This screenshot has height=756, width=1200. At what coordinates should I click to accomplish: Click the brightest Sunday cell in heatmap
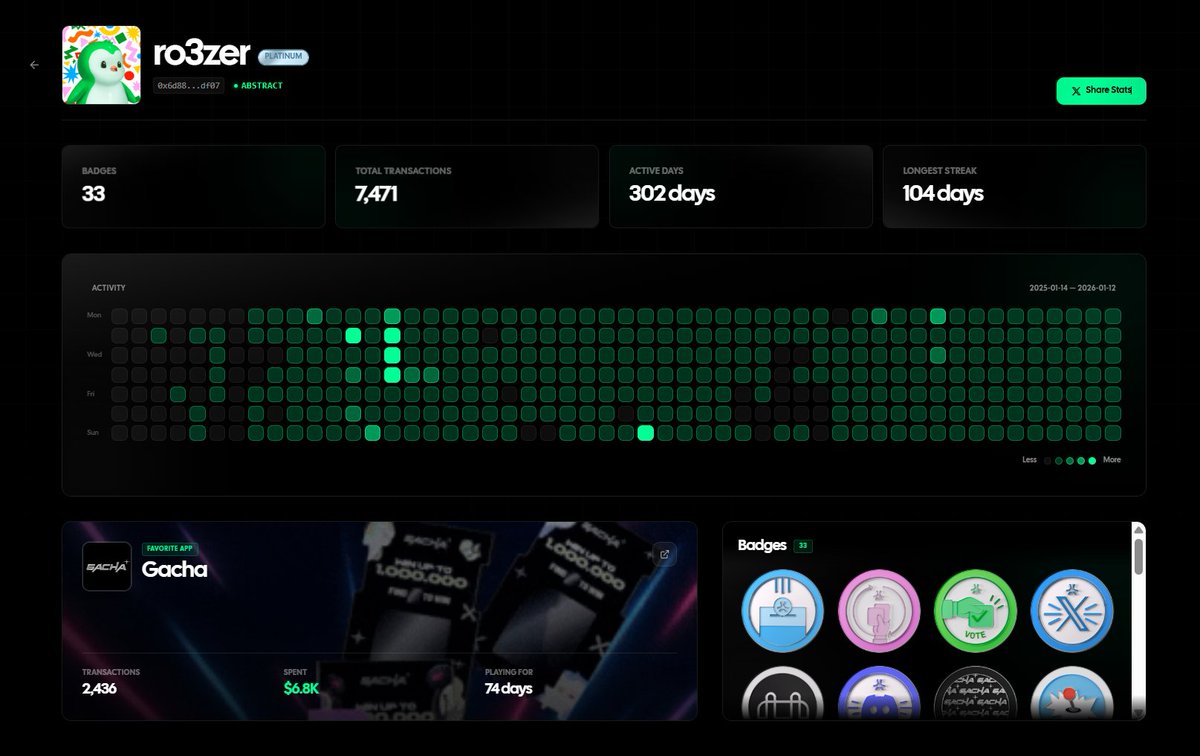tap(645, 433)
